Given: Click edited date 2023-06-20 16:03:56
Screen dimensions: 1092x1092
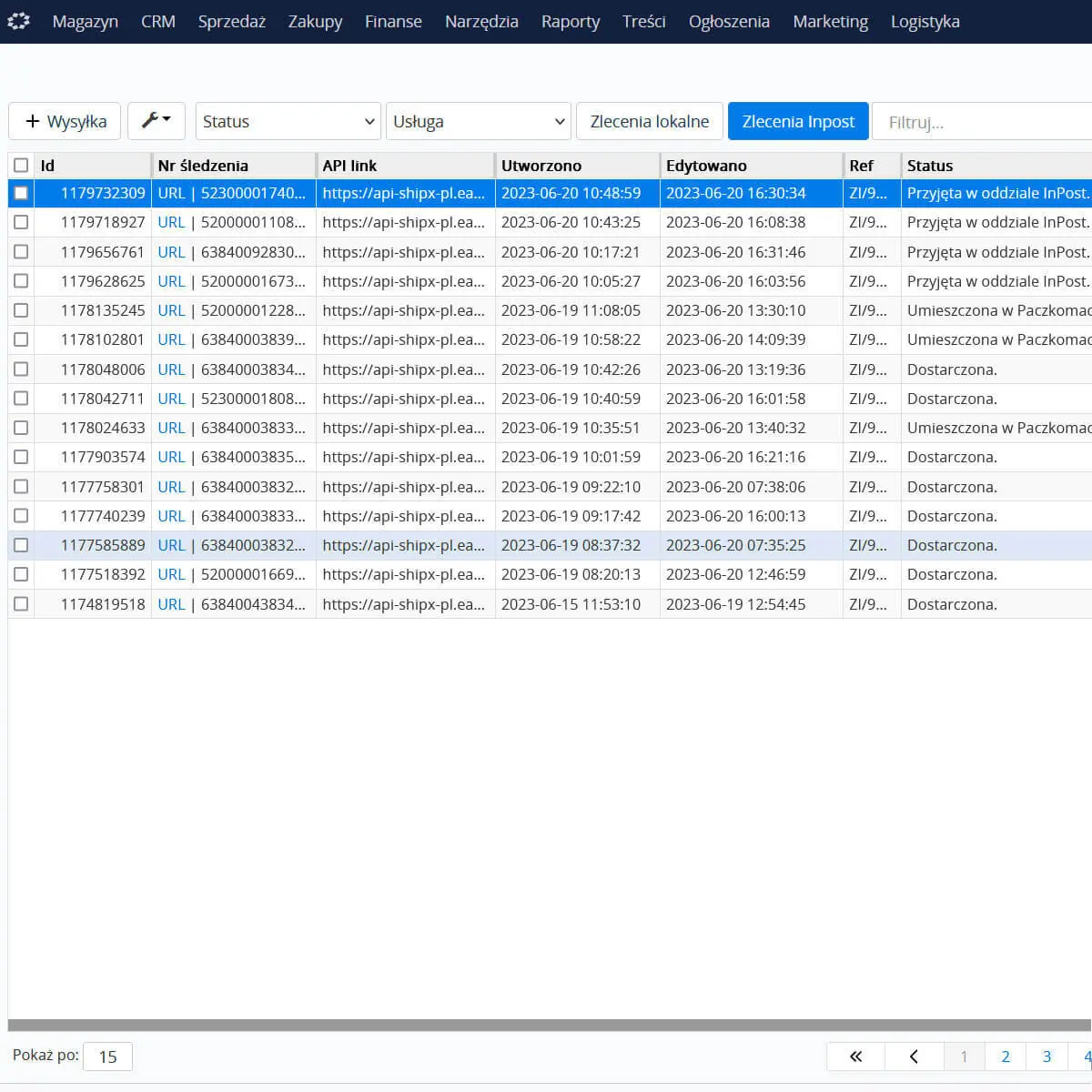Looking at the screenshot, I should point(735,281).
